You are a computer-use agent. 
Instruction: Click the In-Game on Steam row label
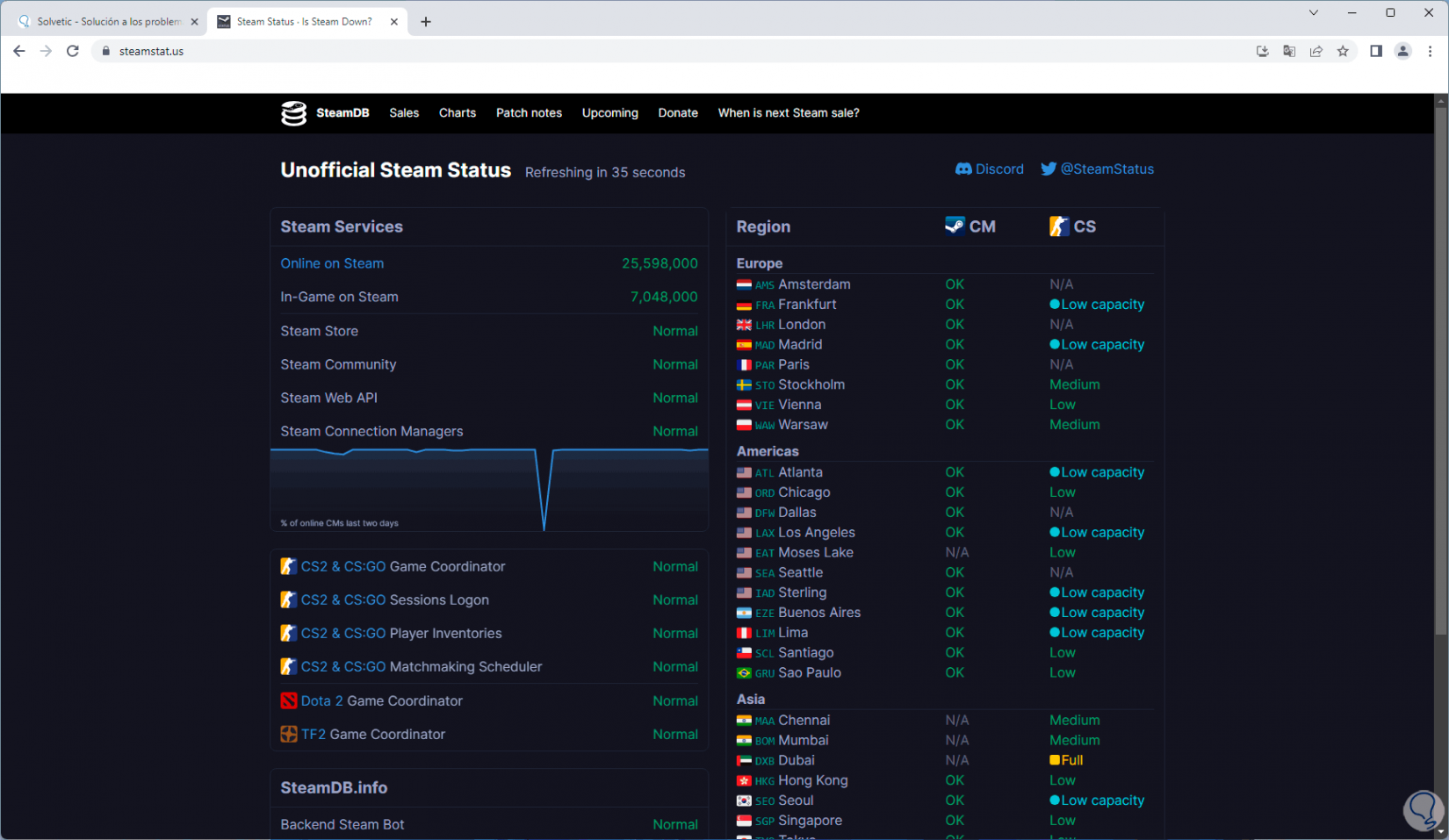coord(339,297)
